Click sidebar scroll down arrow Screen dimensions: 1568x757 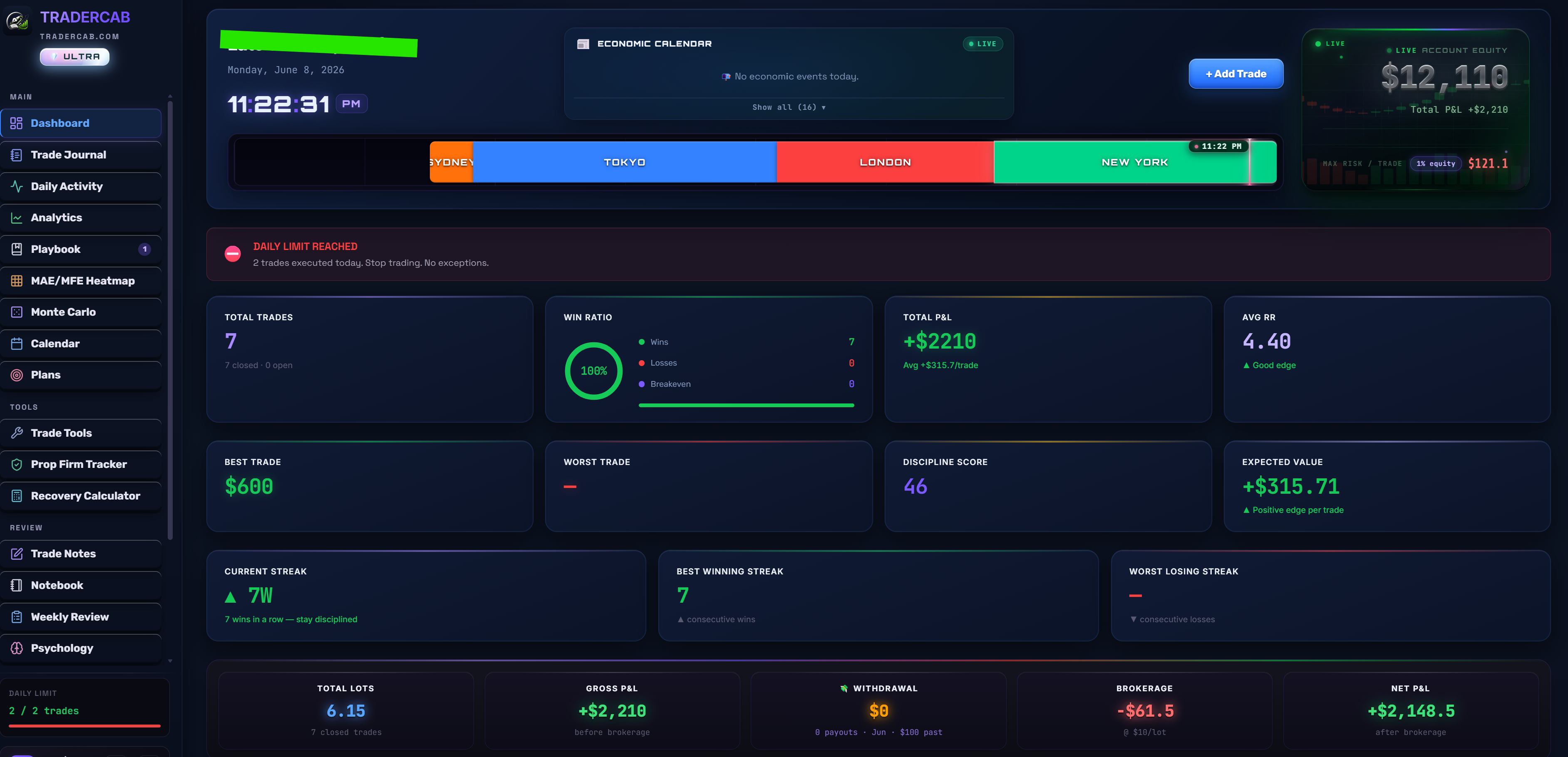coord(170,660)
